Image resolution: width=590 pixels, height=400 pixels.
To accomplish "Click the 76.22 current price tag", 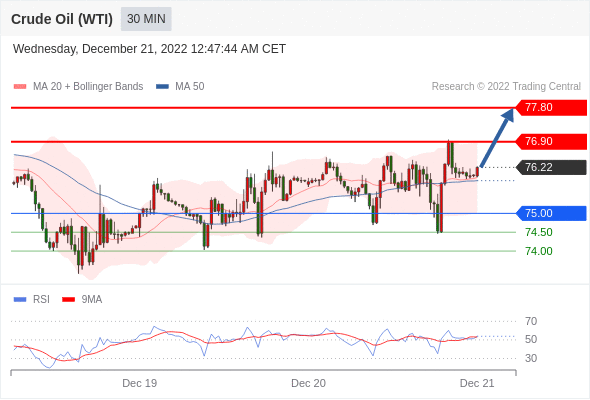I will (551, 167).
